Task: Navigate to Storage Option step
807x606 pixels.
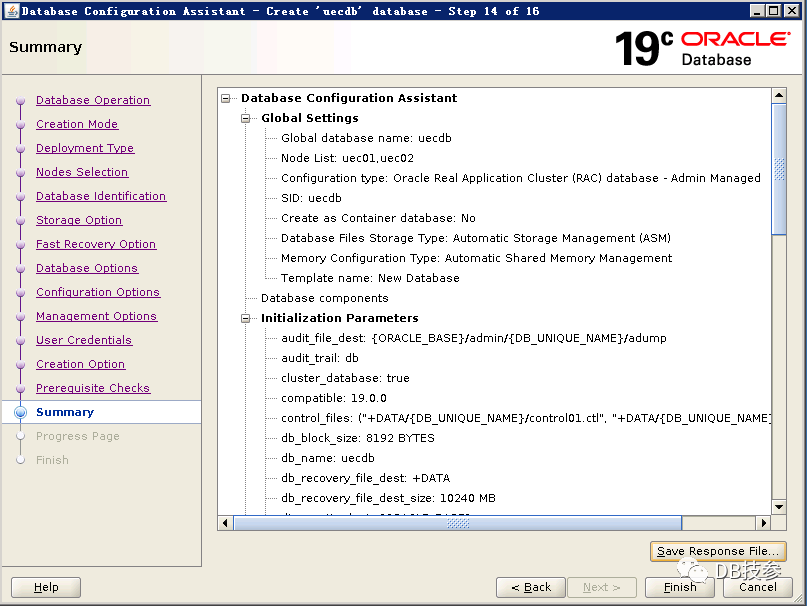Action: click(x=79, y=220)
